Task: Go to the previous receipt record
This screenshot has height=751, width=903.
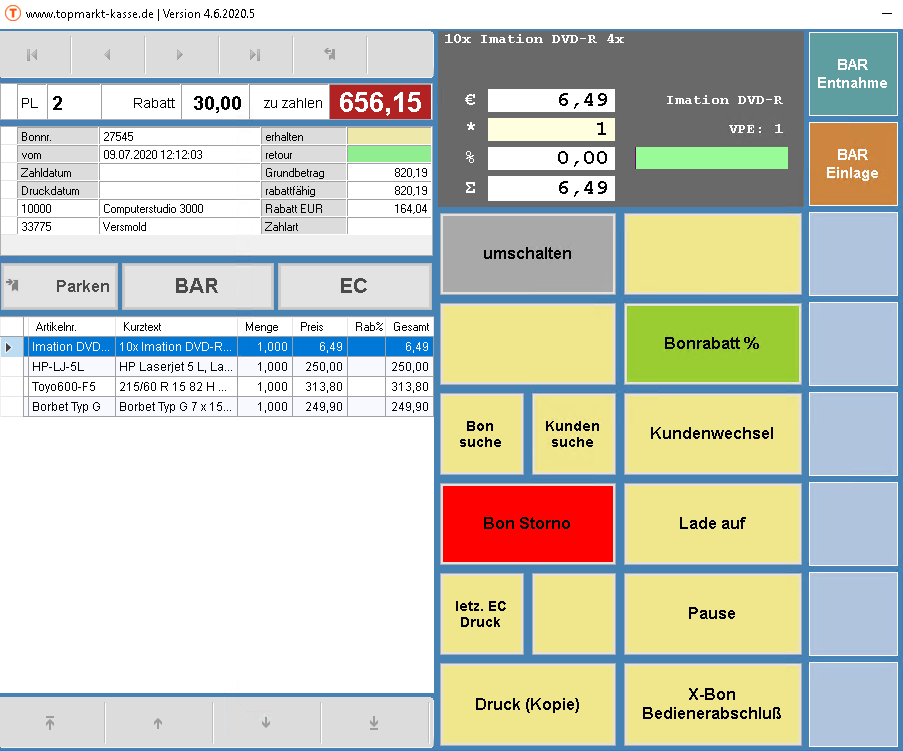Action: 108,55
